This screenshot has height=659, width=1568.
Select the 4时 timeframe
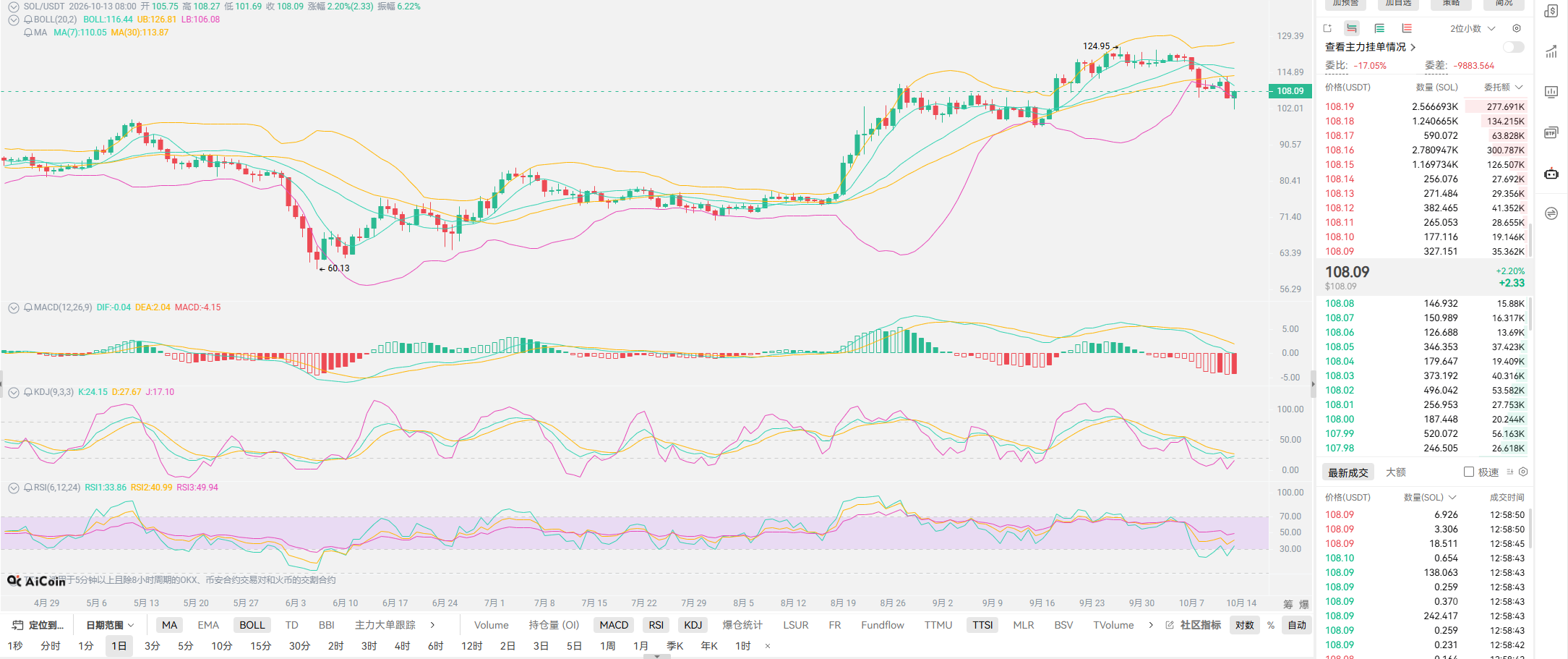coord(403,645)
